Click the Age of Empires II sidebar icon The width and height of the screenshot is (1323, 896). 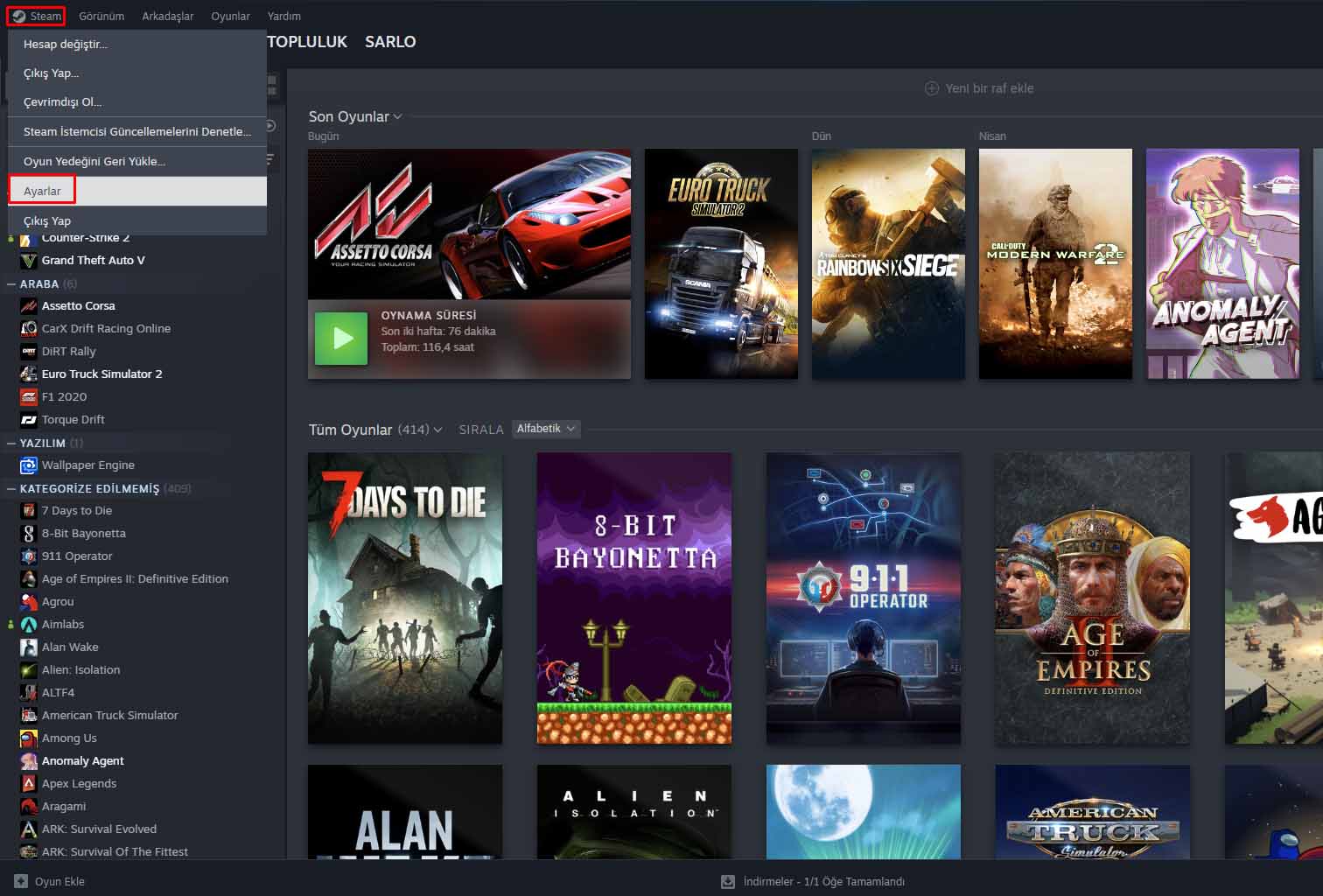pos(28,578)
